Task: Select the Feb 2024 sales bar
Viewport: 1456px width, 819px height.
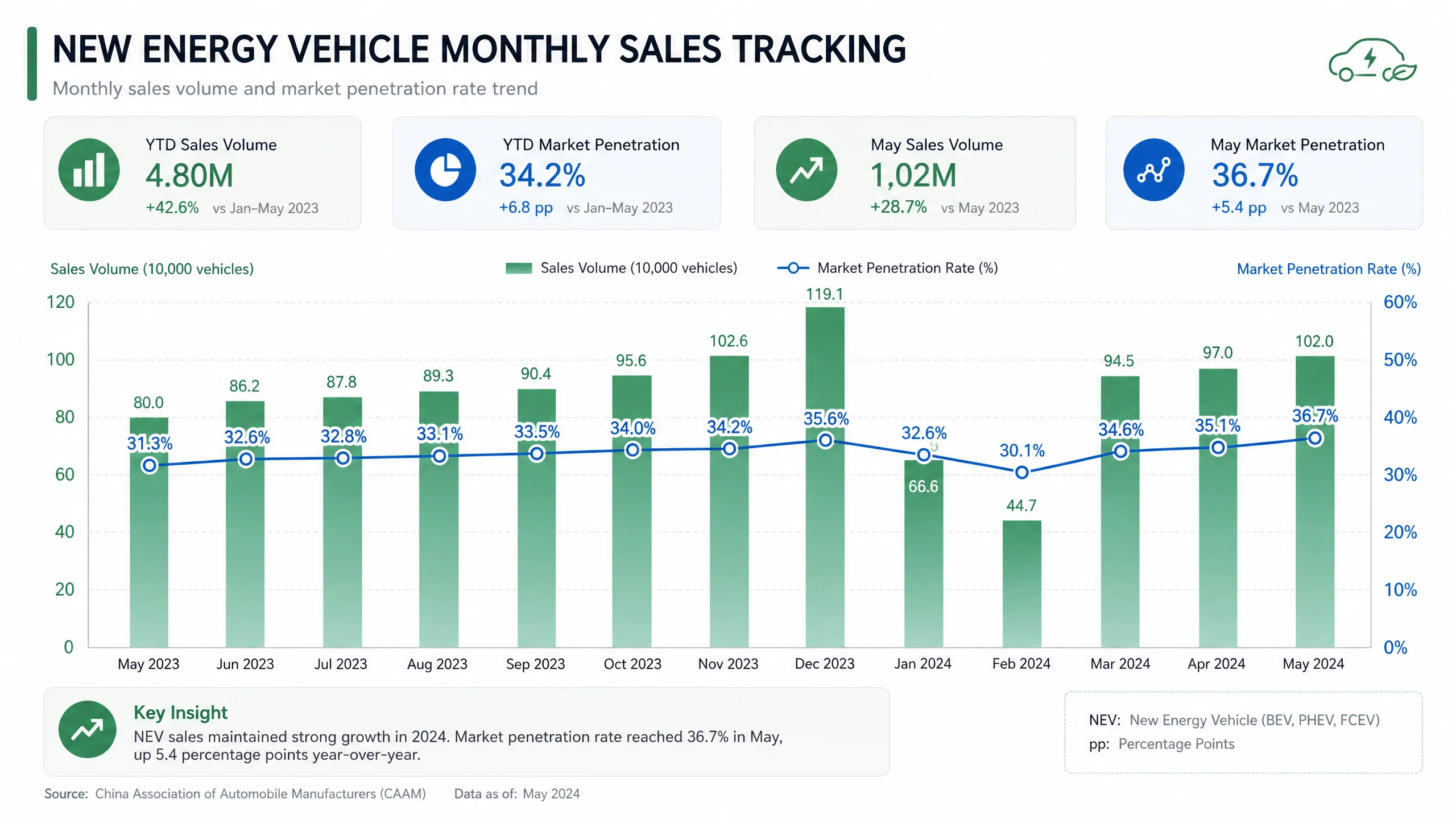Action: (1021, 584)
